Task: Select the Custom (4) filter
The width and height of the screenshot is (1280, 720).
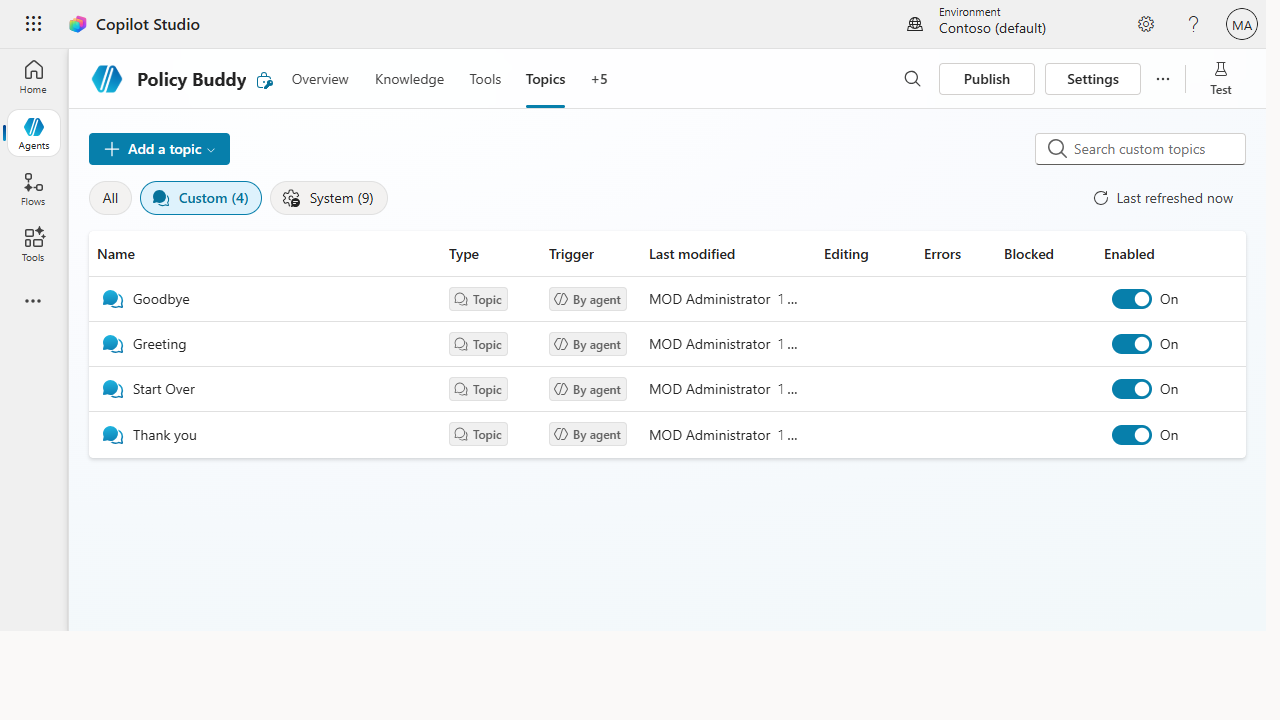Action: click(x=201, y=198)
